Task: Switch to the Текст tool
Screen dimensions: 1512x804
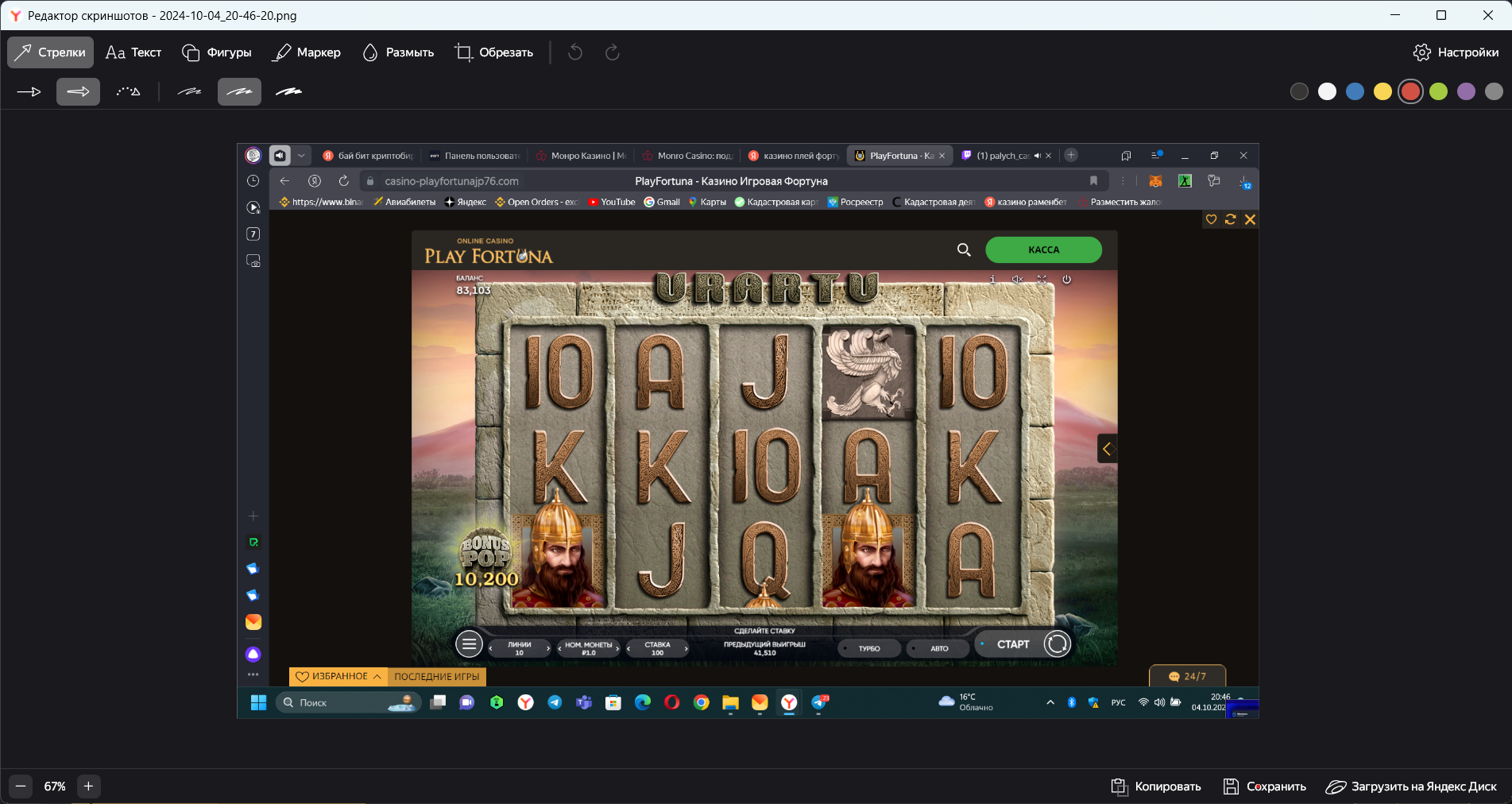Action: point(133,52)
